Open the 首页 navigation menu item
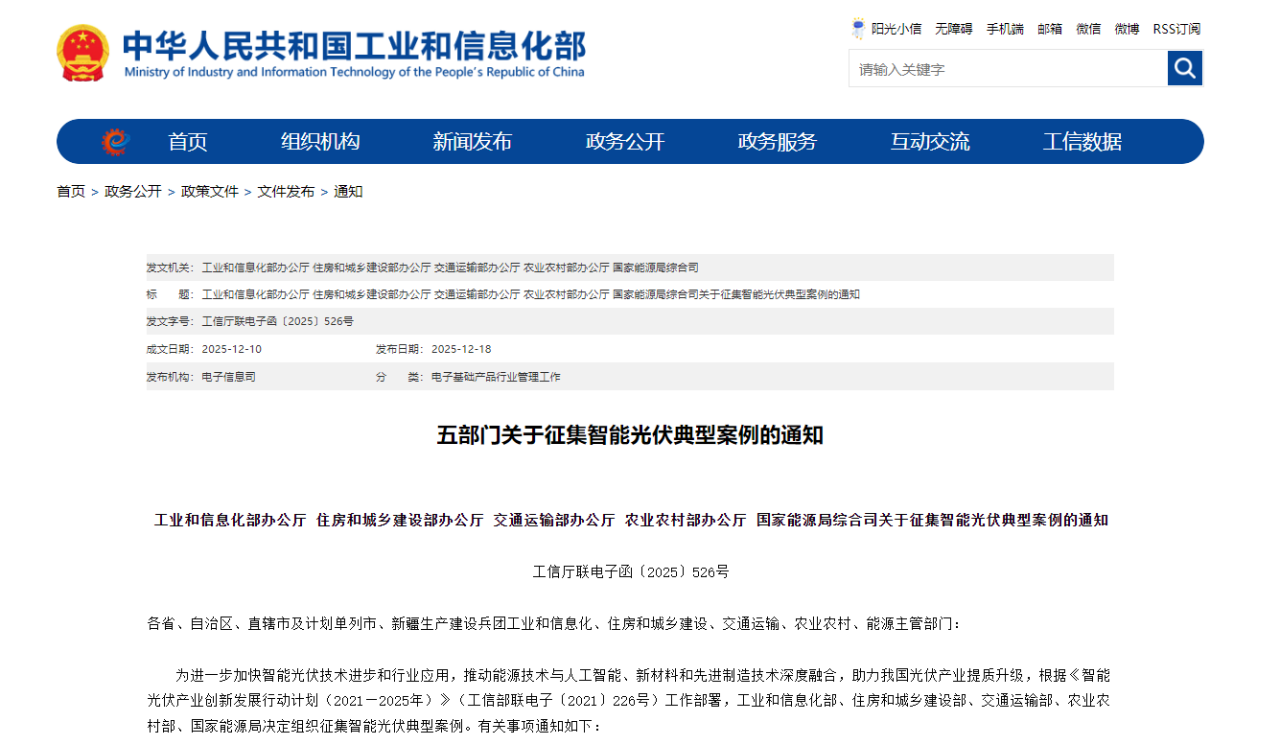Image resolution: width=1280 pixels, height=756 pixels. click(187, 142)
